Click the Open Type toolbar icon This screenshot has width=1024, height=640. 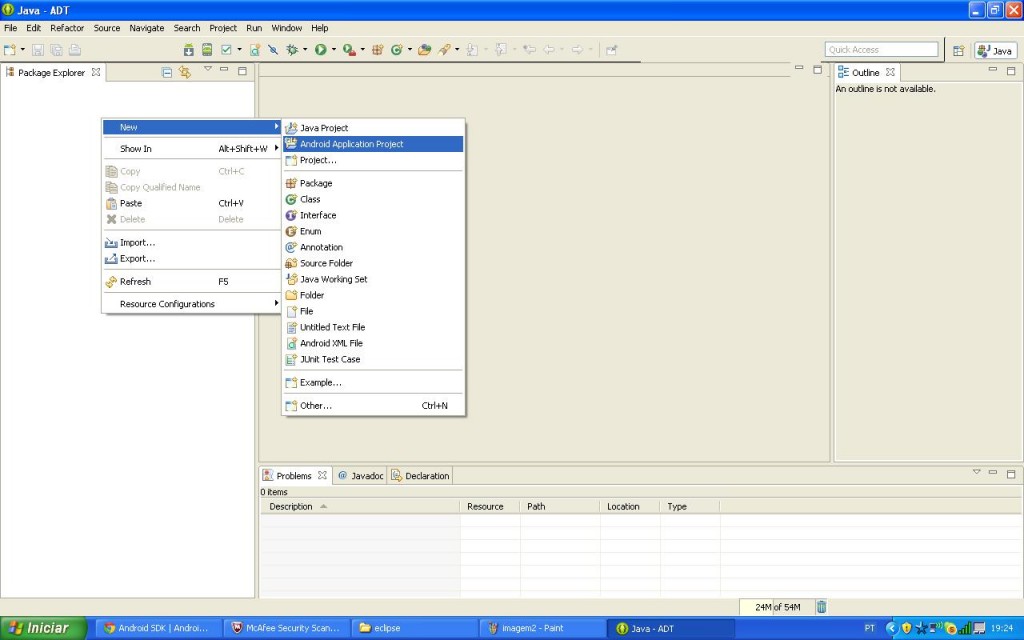tap(424, 50)
